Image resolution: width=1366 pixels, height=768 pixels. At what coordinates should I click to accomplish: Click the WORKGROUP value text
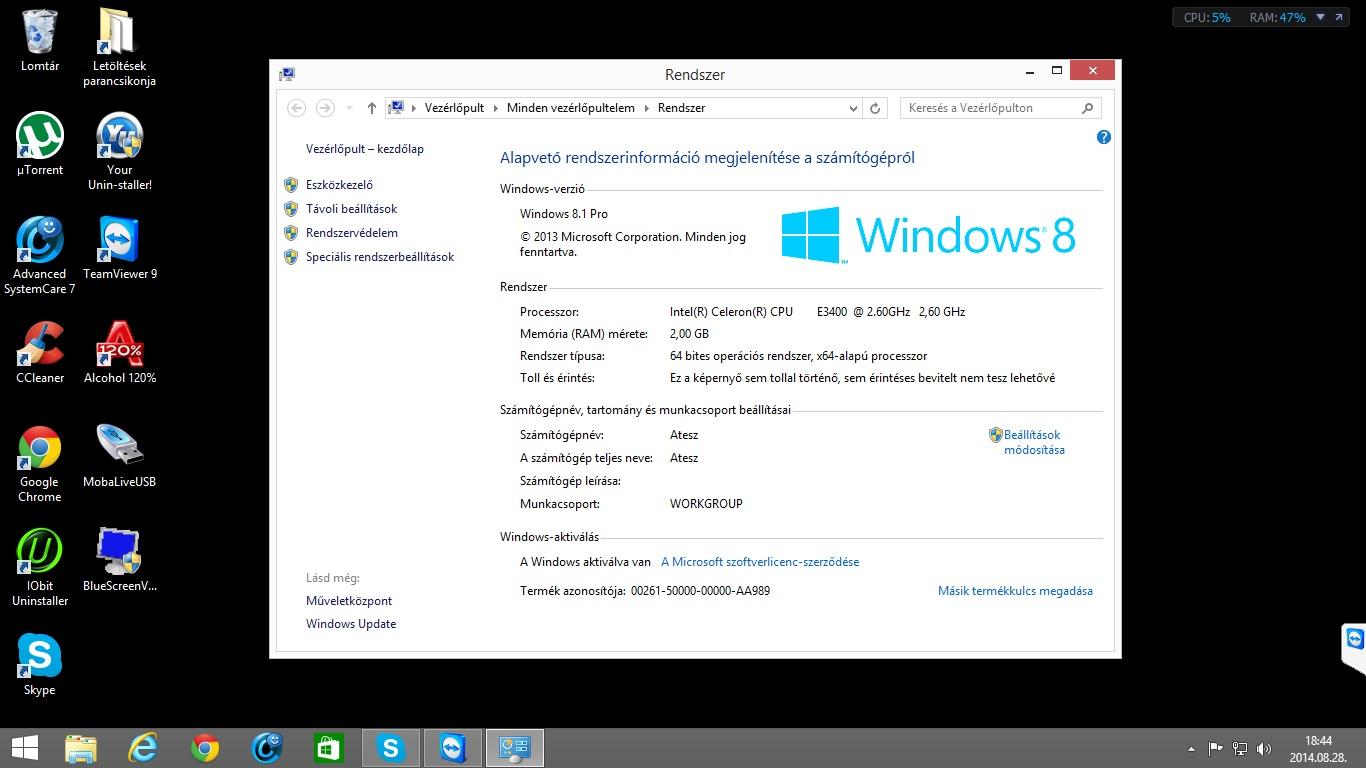tap(706, 504)
